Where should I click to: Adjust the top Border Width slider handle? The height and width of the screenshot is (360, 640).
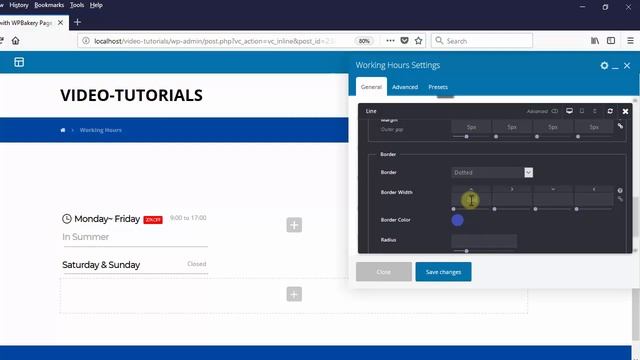click(453, 209)
